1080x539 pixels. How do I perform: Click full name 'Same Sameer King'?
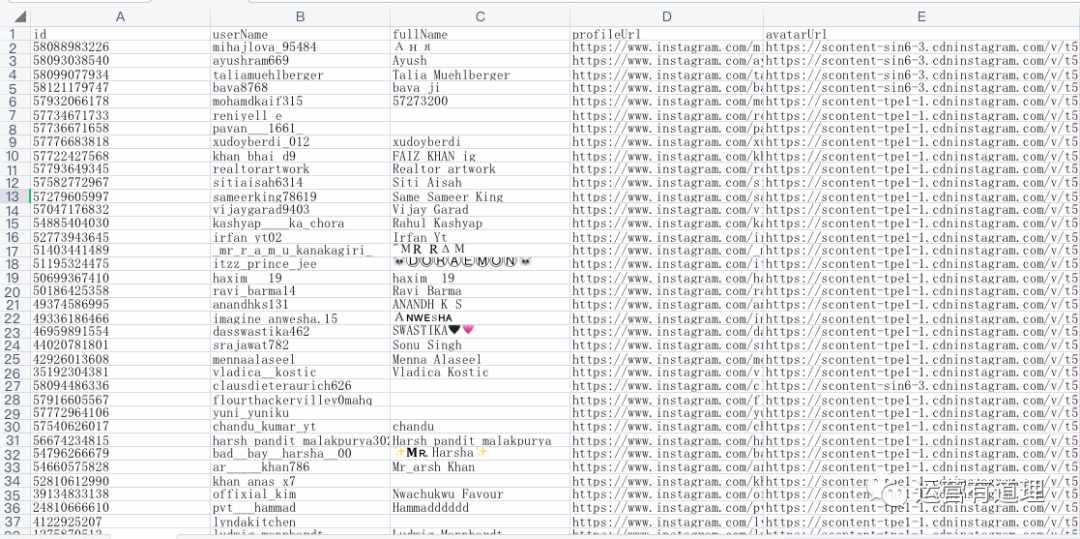click(448, 196)
